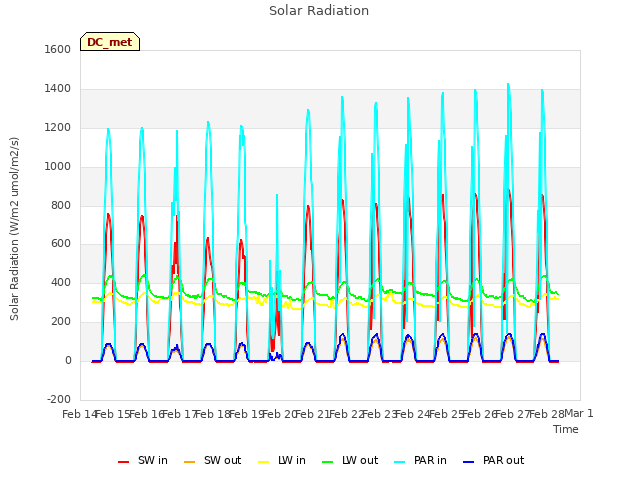Click the Feb 17 x-axis label
The image size is (640, 480).
179,414
